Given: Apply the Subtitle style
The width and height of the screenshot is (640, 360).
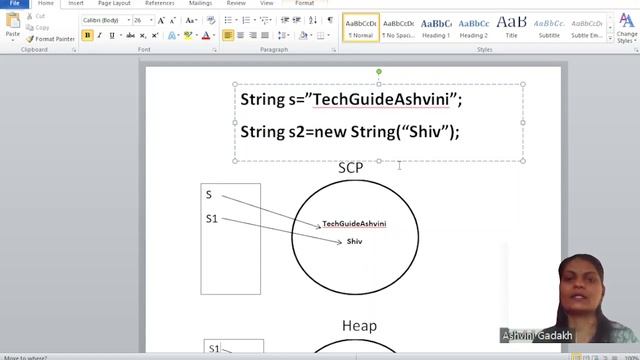Looking at the screenshot, I should coord(549,27).
